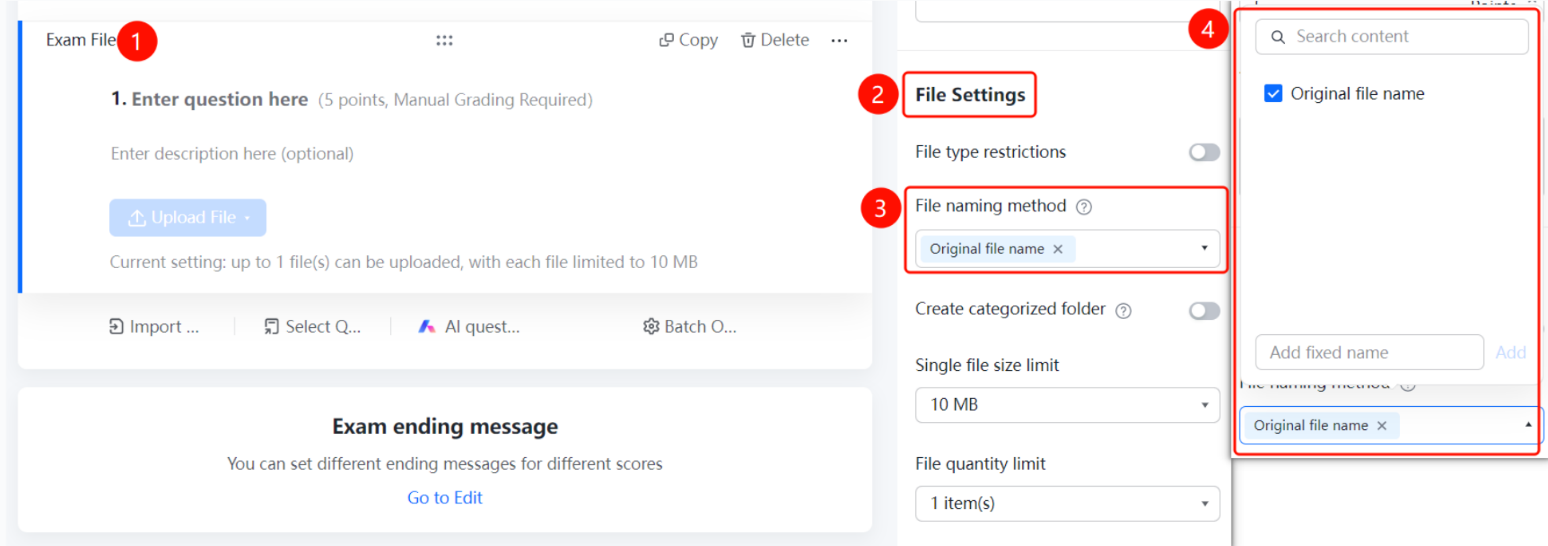The width and height of the screenshot is (1548, 546).
Task: Click the optional description field
Action: pyautogui.click(x=232, y=153)
